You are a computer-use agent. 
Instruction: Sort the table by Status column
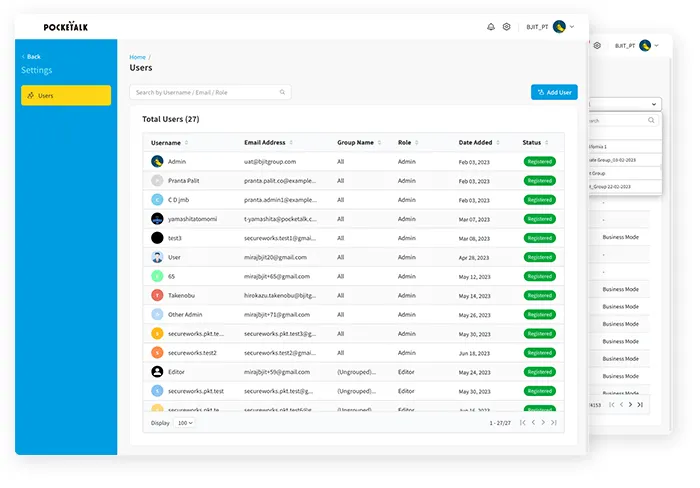coord(546,143)
